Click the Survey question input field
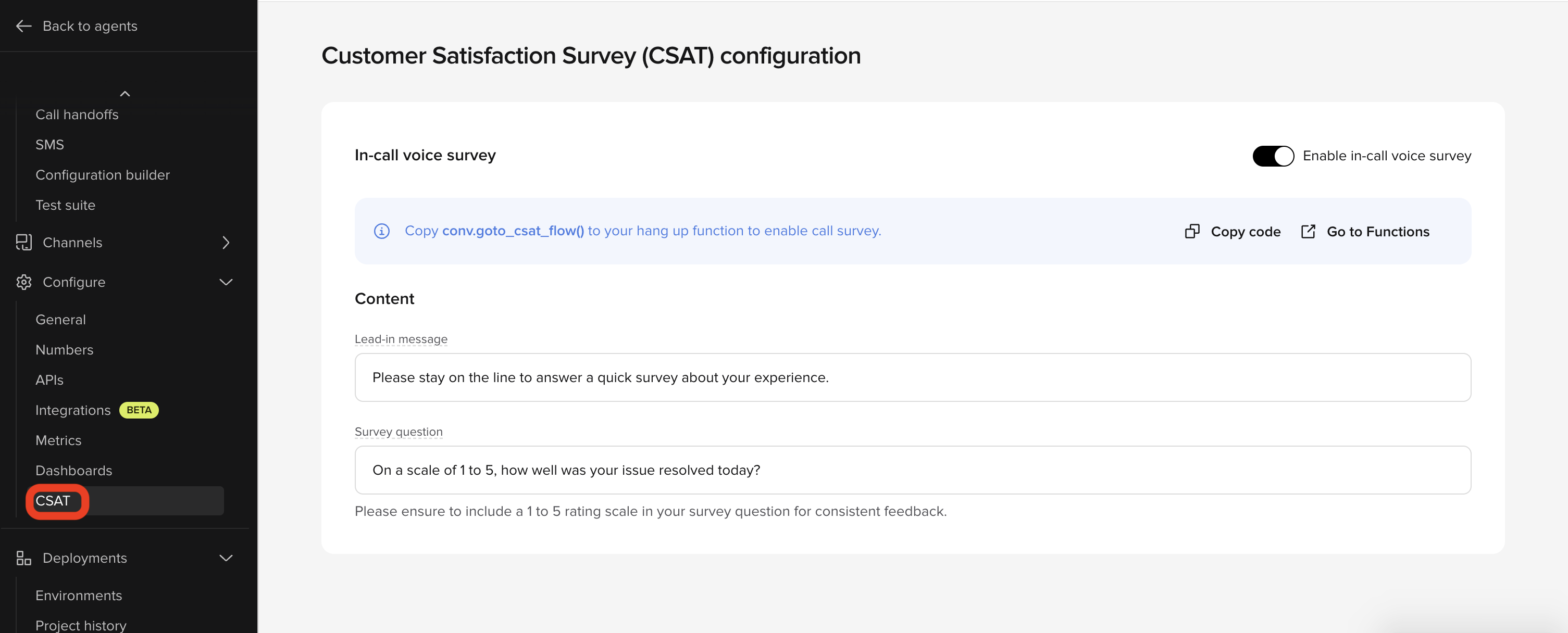Screen dimensions: 1568x633 (x=912, y=470)
